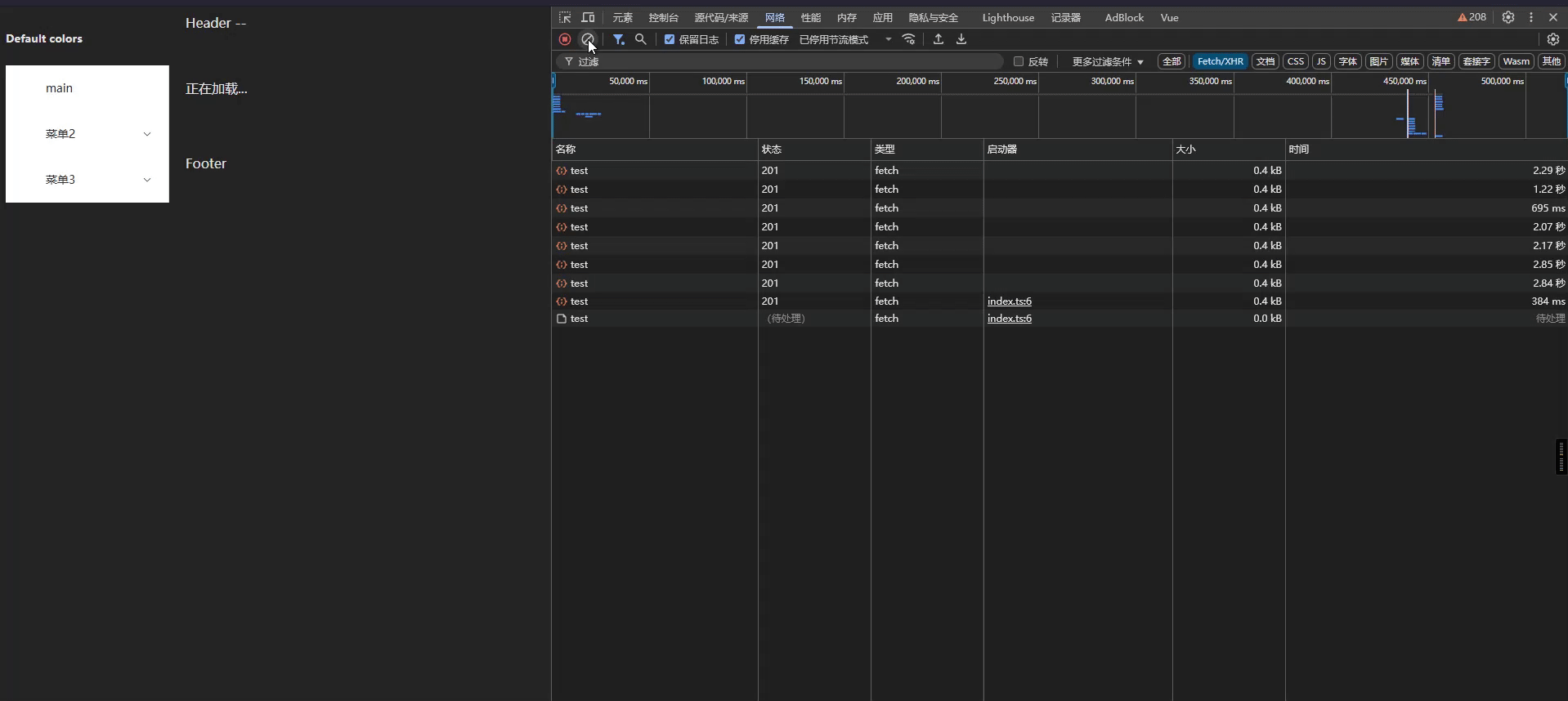Image resolution: width=1568 pixels, height=701 pixels.
Task: Toggle the device toolbar icon
Action: click(588, 17)
